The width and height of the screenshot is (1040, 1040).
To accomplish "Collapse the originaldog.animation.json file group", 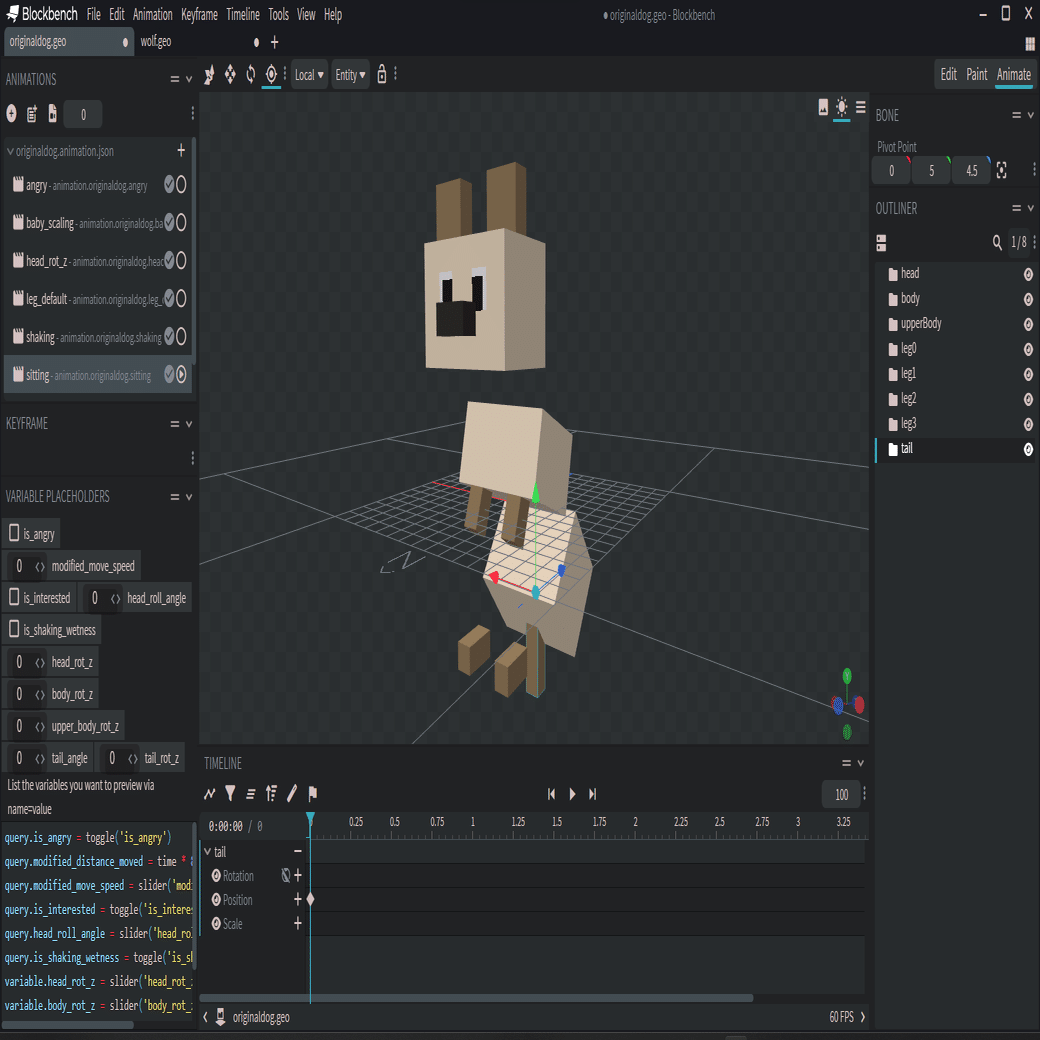I will click(x=10, y=151).
